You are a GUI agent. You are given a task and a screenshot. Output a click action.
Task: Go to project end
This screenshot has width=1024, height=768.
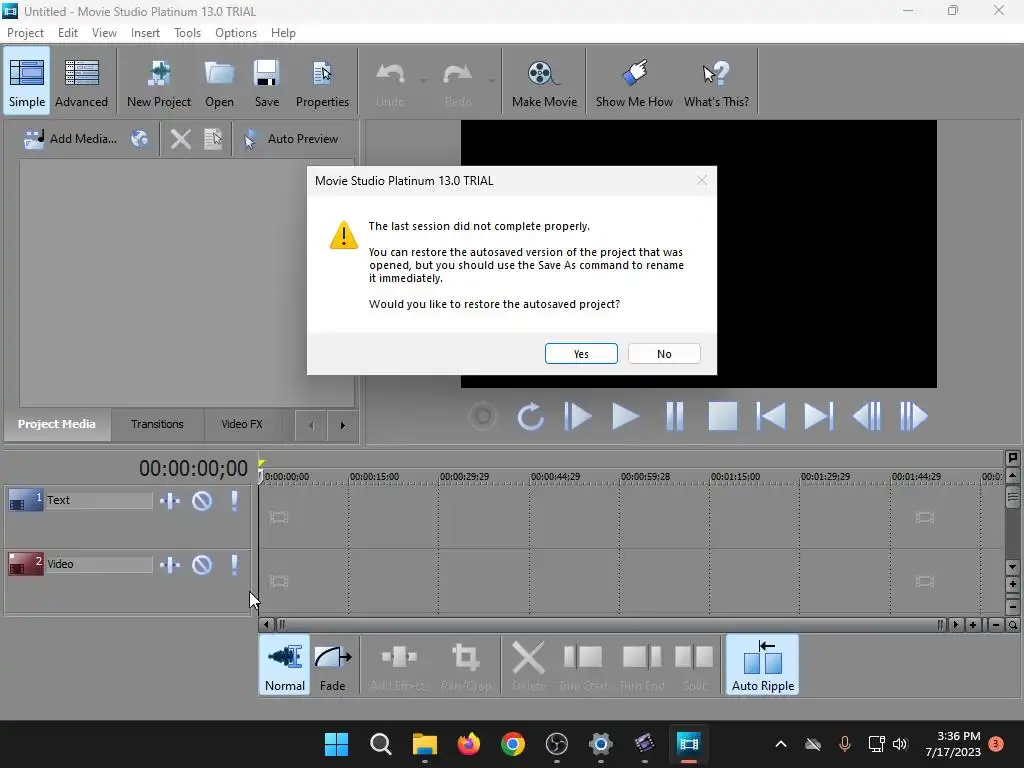point(818,416)
